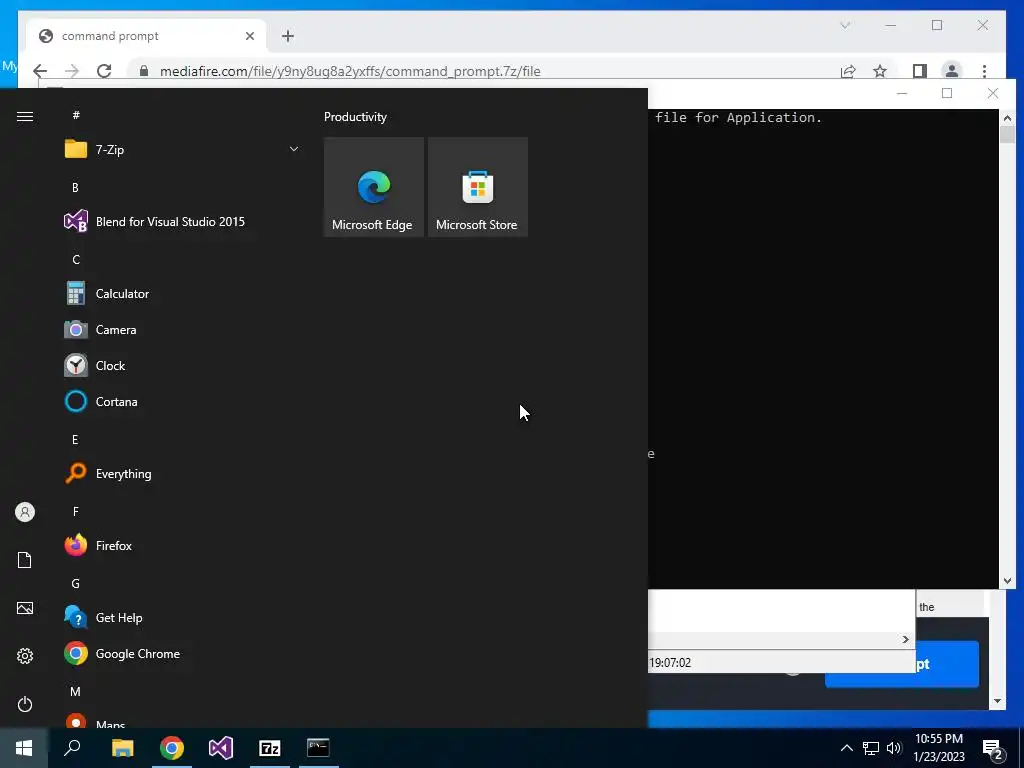The height and width of the screenshot is (768, 1024).
Task: Launch Google Chrome from the app list
Action: click(x=182, y=654)
